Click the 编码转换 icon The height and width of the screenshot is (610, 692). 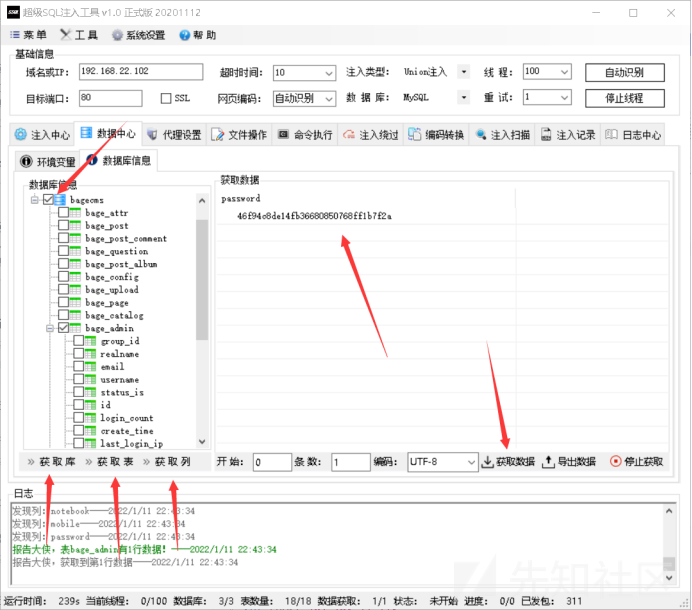(x=414, y=134)
